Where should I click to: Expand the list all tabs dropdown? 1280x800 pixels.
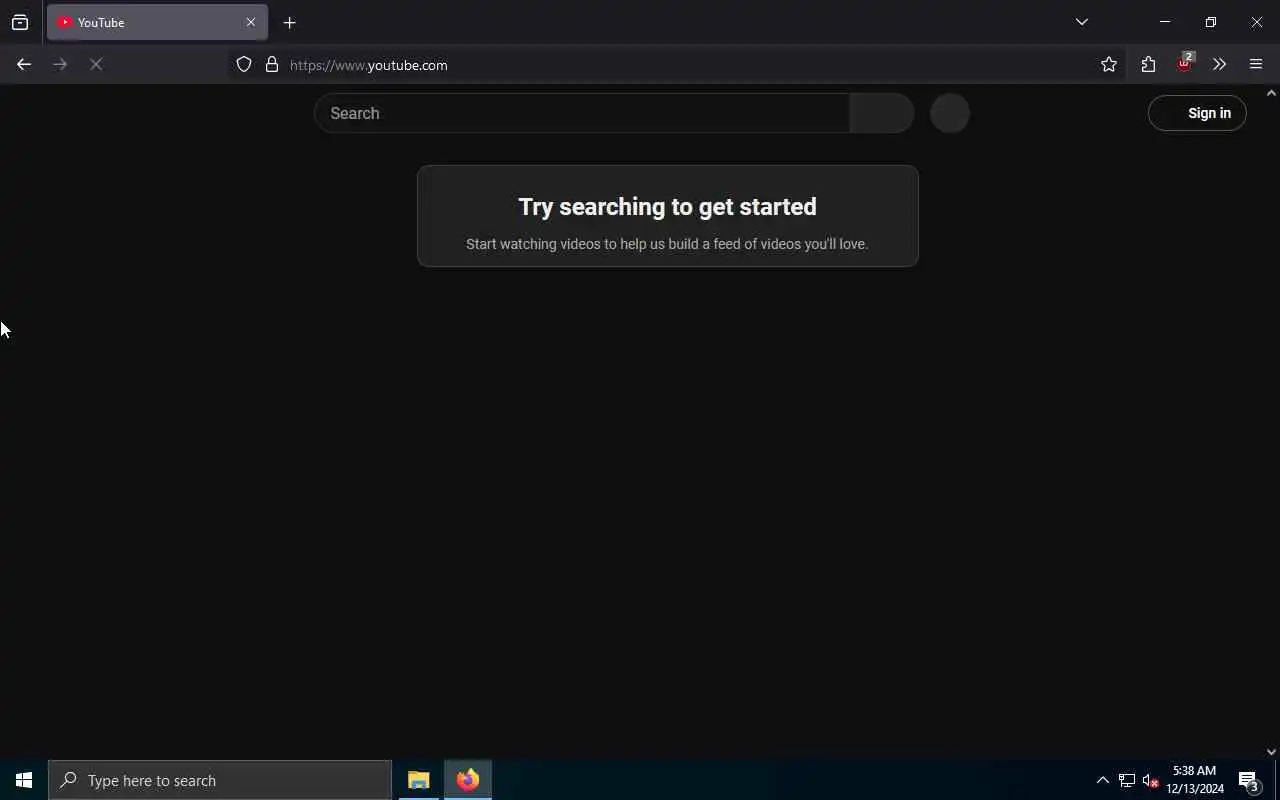pos(1082,22)
